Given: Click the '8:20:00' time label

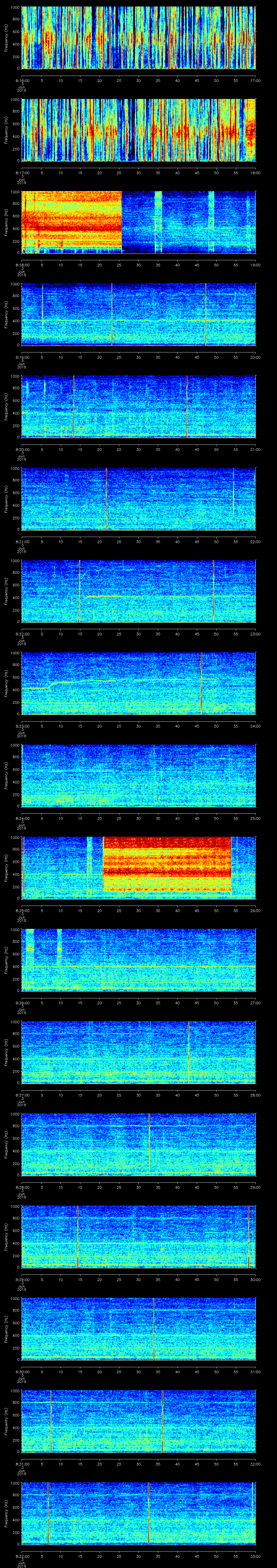Looking at the screenshot, I should point(22,449).
